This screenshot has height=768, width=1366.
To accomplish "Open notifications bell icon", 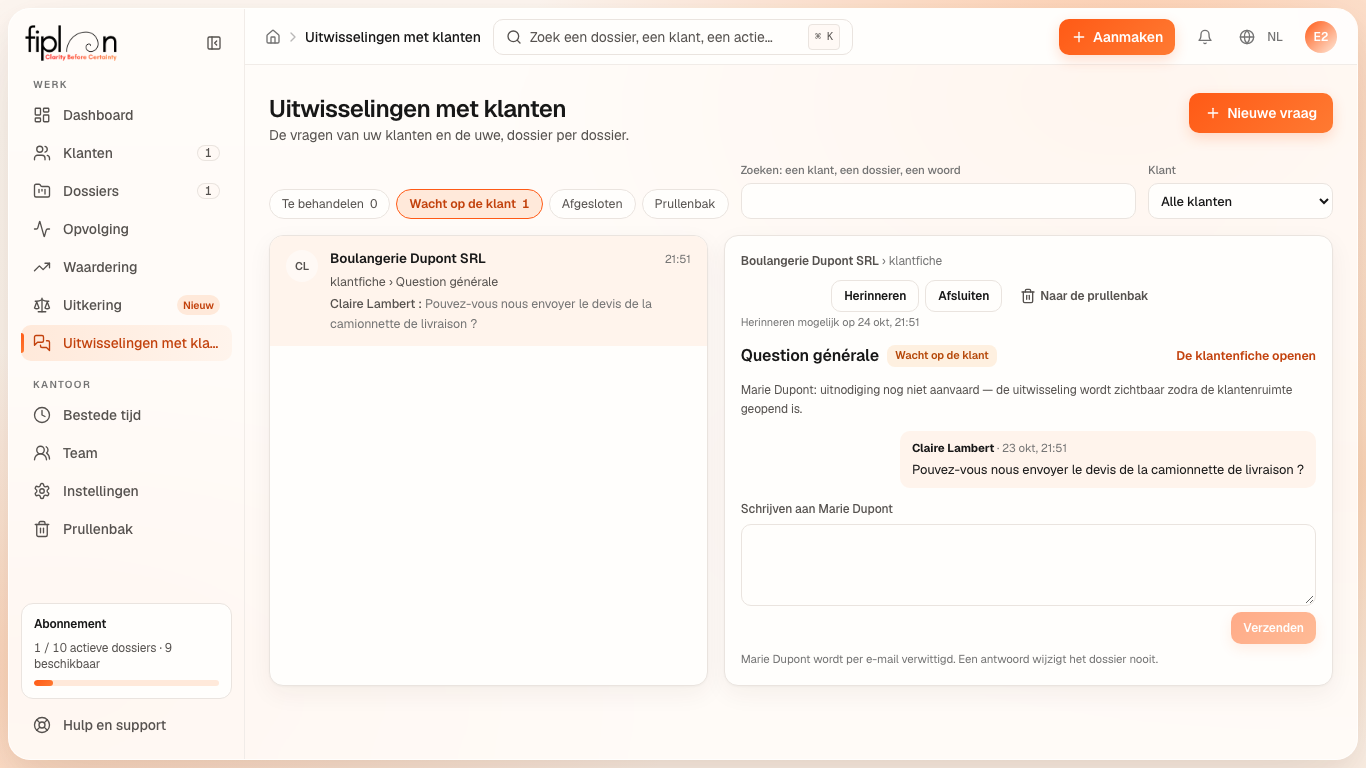I will [1205, 37].
